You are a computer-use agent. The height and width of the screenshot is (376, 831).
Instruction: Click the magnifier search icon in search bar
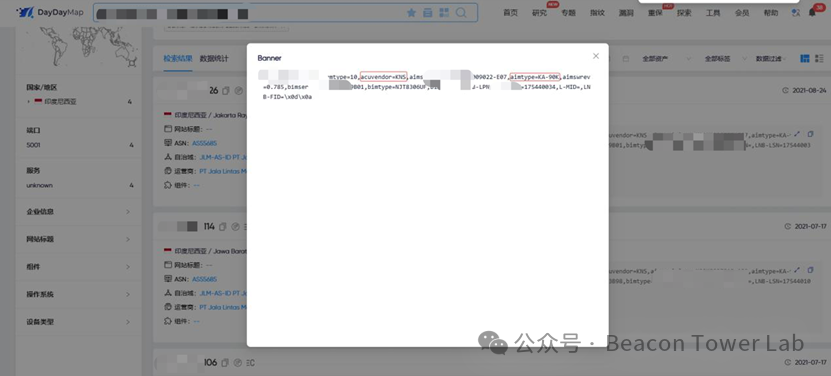pyautogui.click(x=461, y=13)
